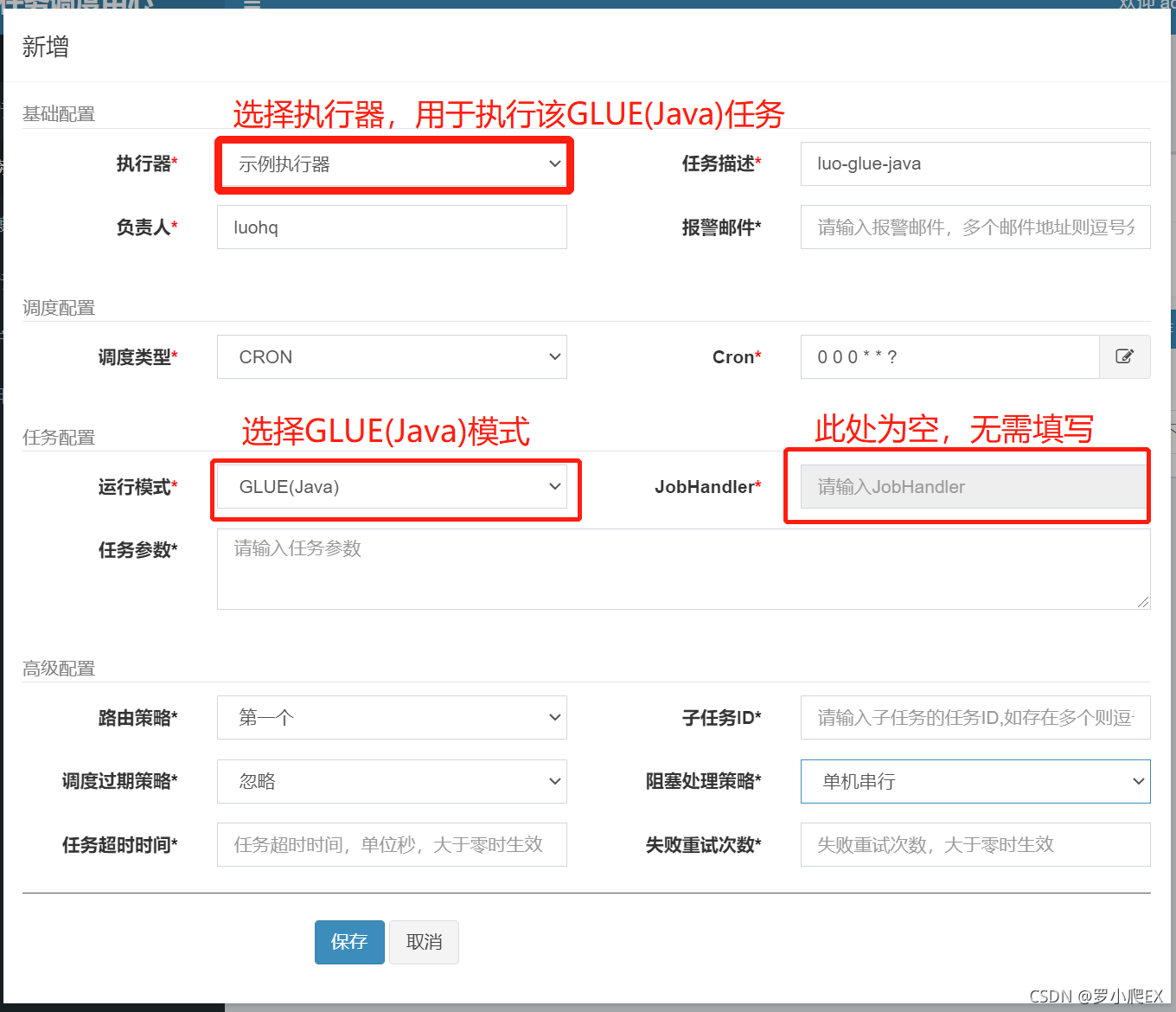
Task: Click the 任务配置 section heading
Action: (x=59, y=437)
